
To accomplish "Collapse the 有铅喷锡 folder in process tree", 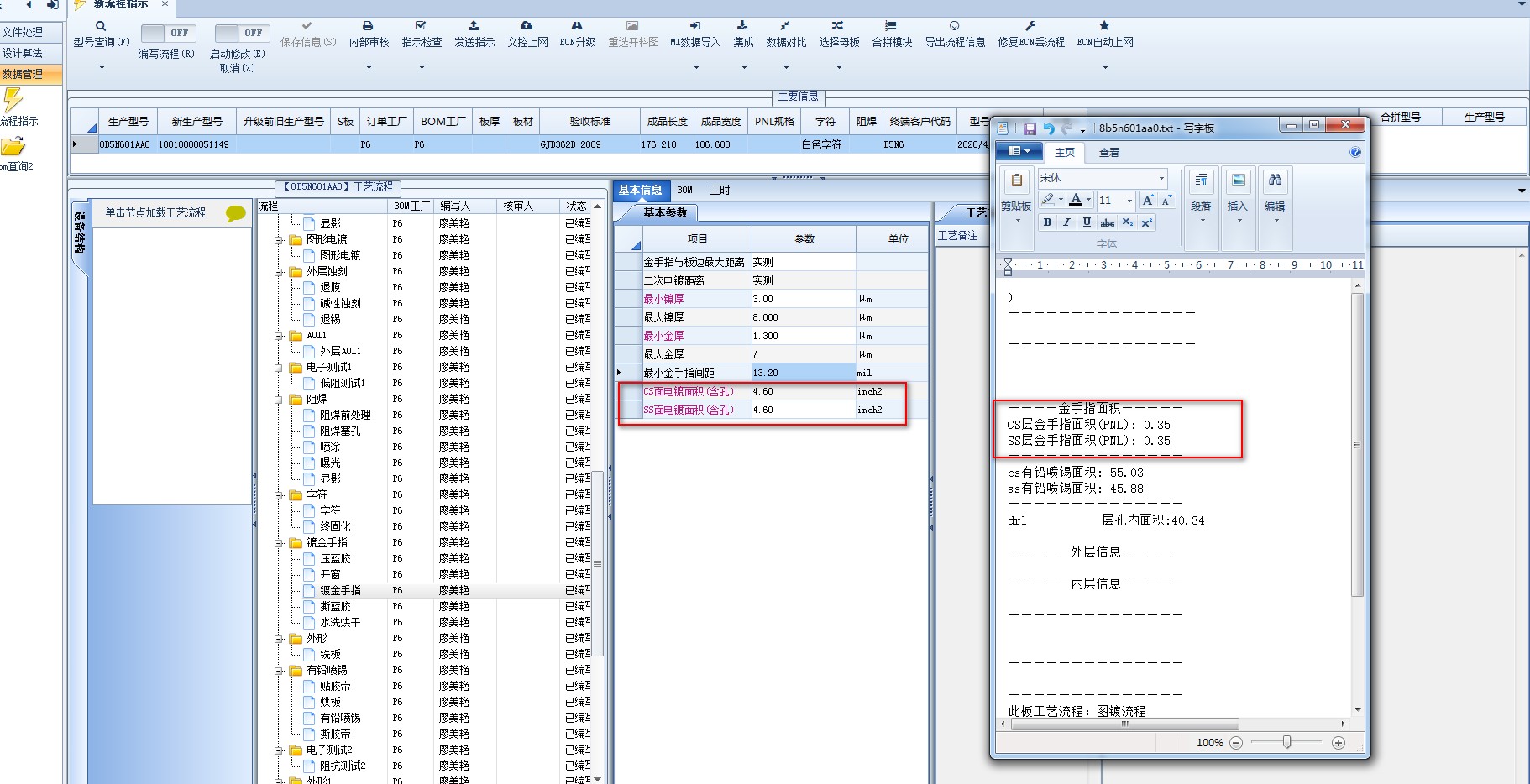I will point(279,671).
